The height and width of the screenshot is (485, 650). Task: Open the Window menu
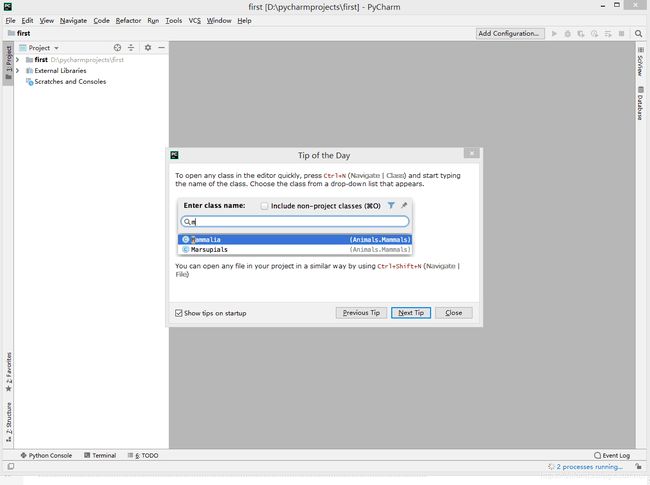pyautogui.click(x=219, y=20)
